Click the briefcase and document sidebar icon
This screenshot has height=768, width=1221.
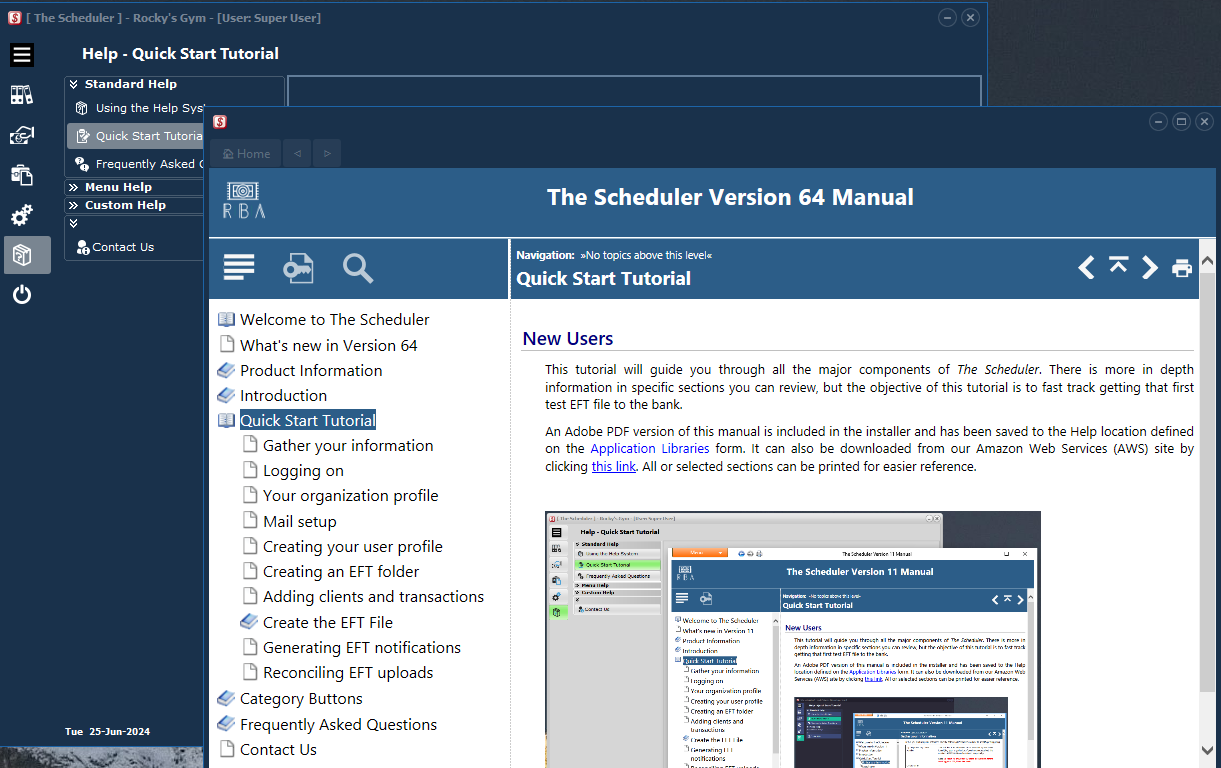[x=22, y=175]
